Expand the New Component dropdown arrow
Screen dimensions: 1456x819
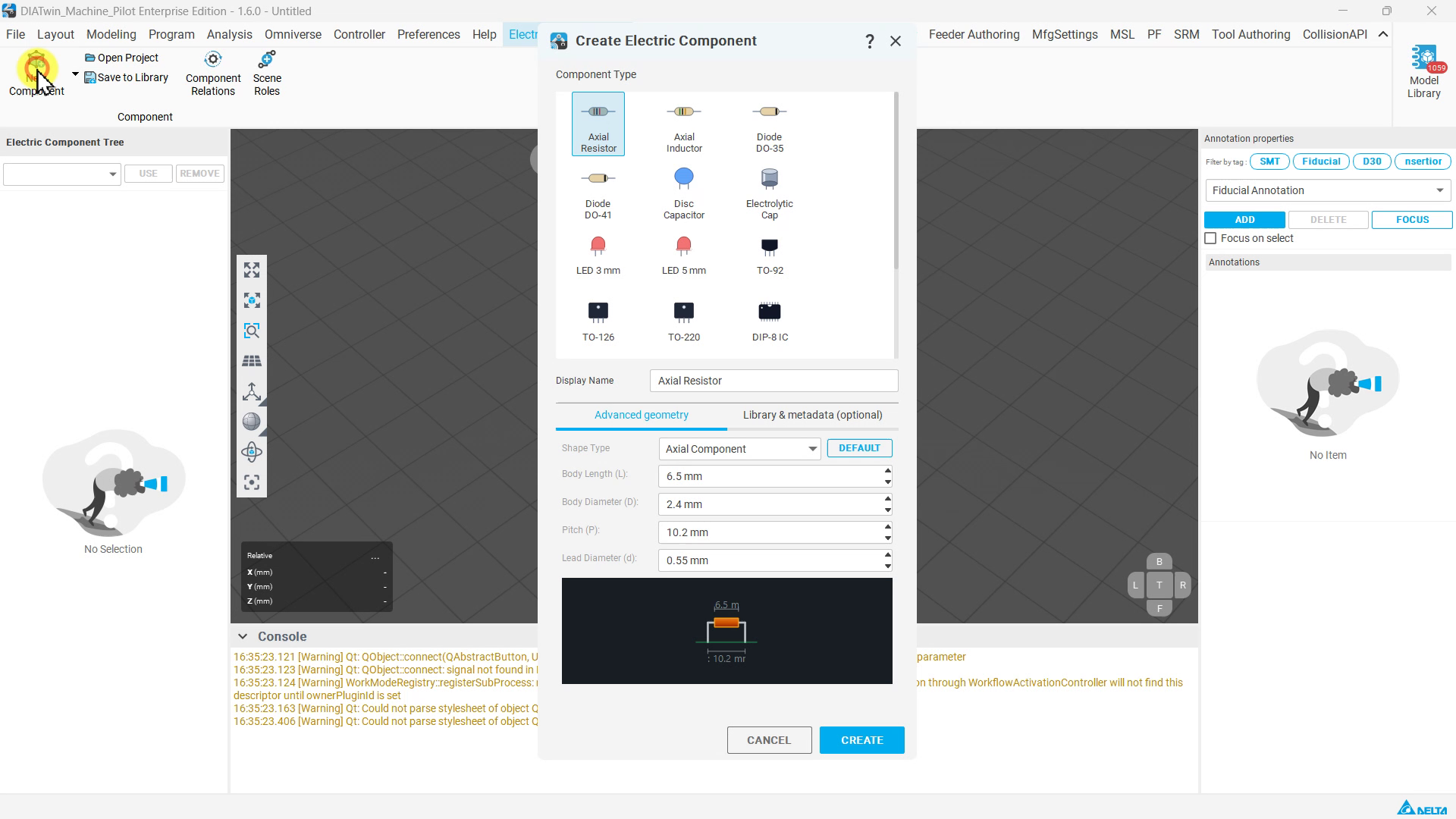click(75, 74)
